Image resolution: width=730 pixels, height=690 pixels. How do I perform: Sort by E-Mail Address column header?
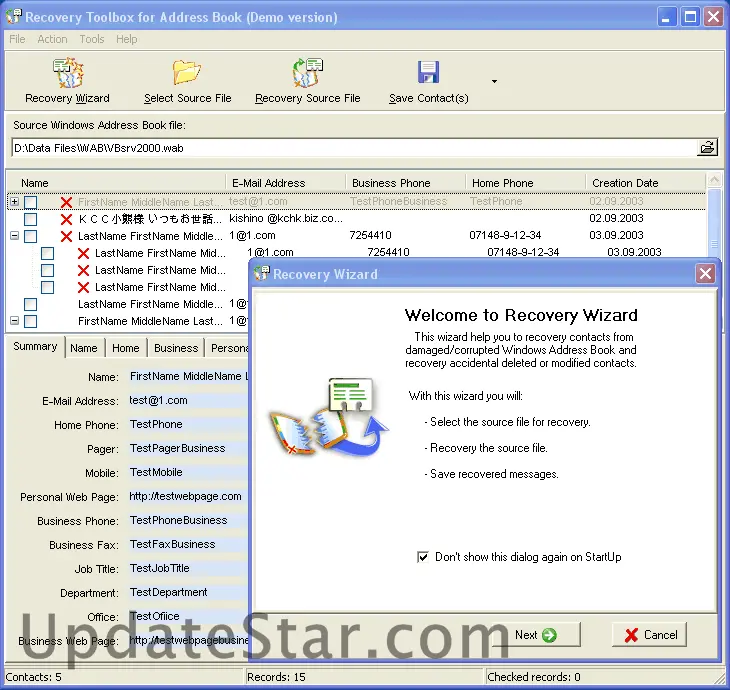pos(286,183)
